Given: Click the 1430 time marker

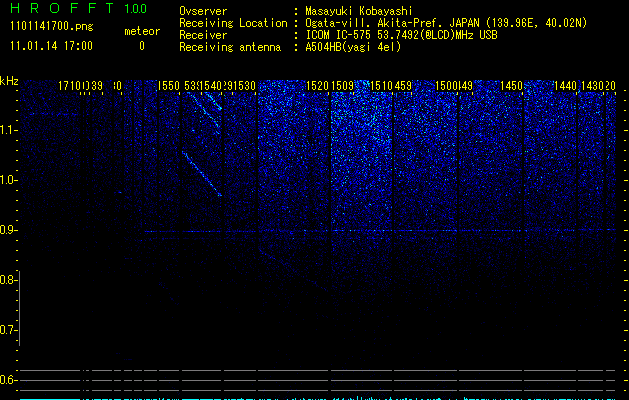Looking at the screenshot, I should pyautogui.click(x=592, y=85).
